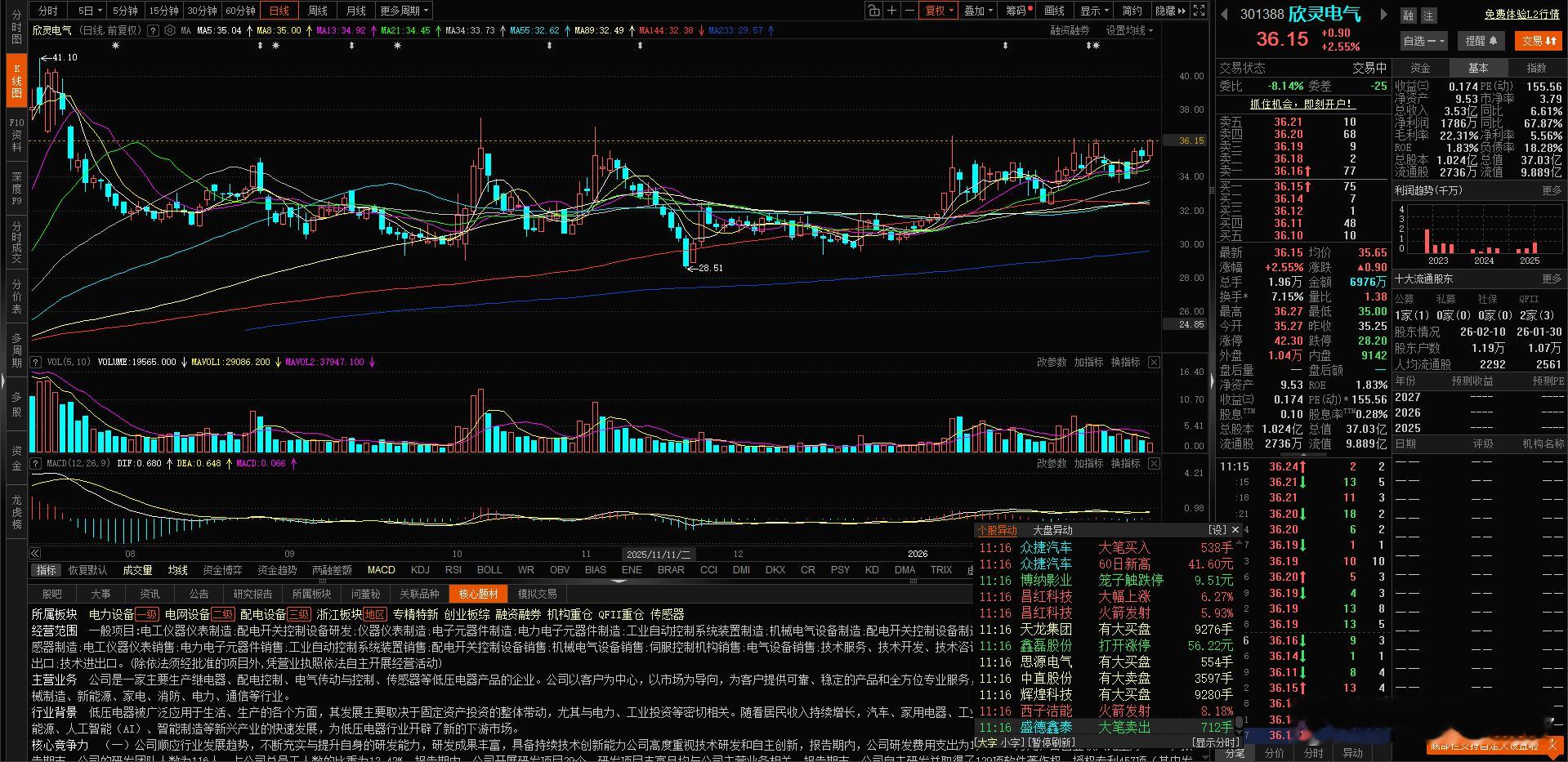Image resolution: width=1568 pixels, height=762 pixels.
Task: Click 换指标 in MACD panel
Action: point(1125,463)
